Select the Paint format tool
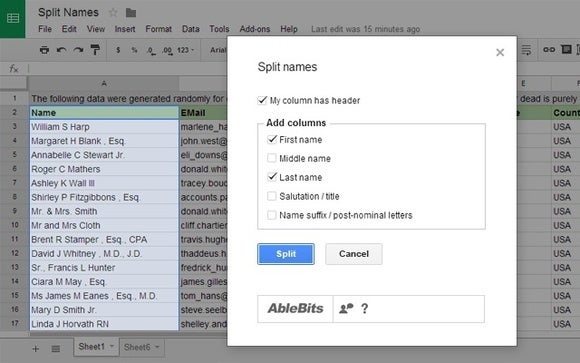The height and width of the screenshot is (363, 580). [x=95, y=50]
